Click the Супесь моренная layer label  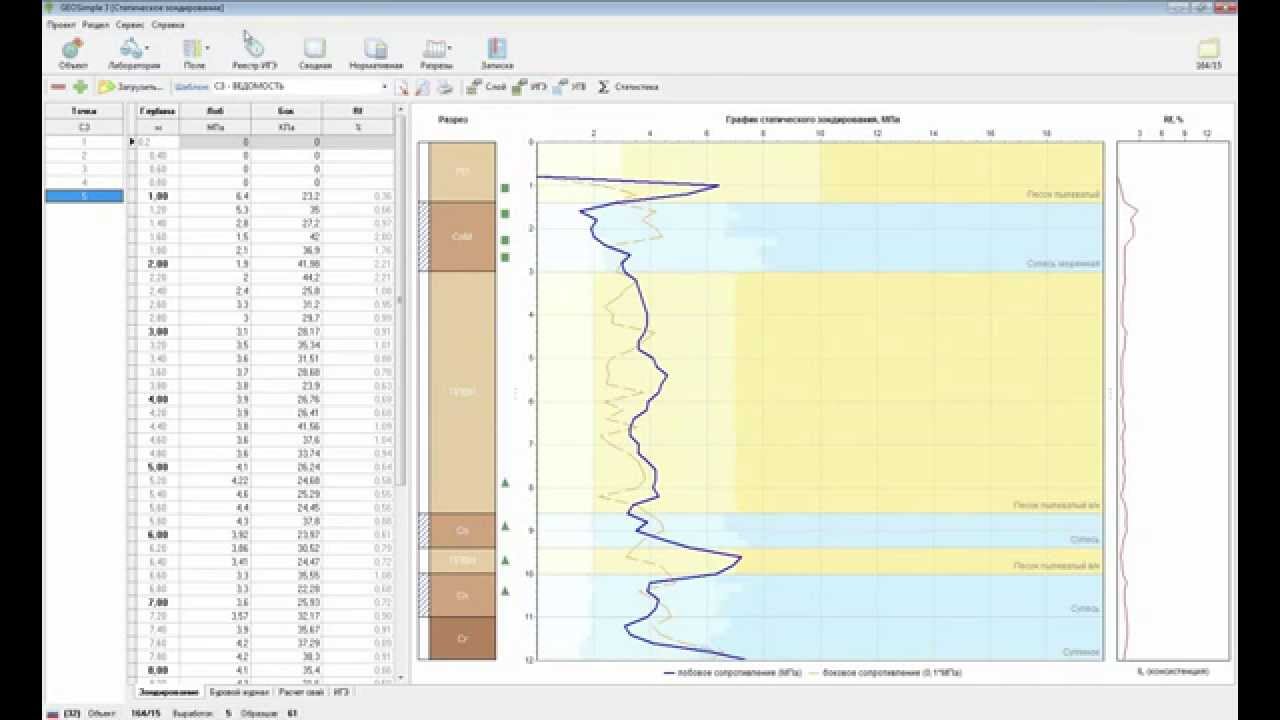pos(1063,264)
